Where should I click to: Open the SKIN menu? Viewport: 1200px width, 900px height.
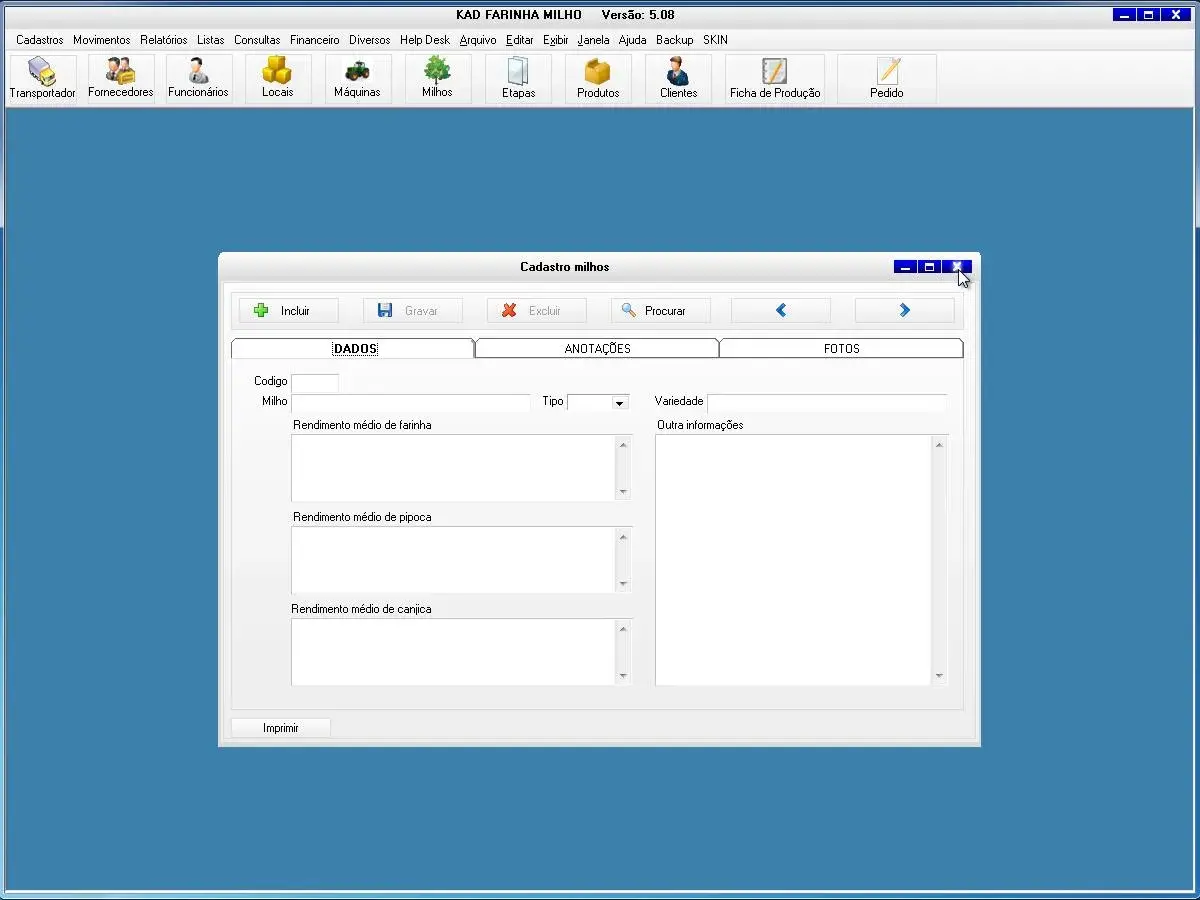click(x=715, y=40)
